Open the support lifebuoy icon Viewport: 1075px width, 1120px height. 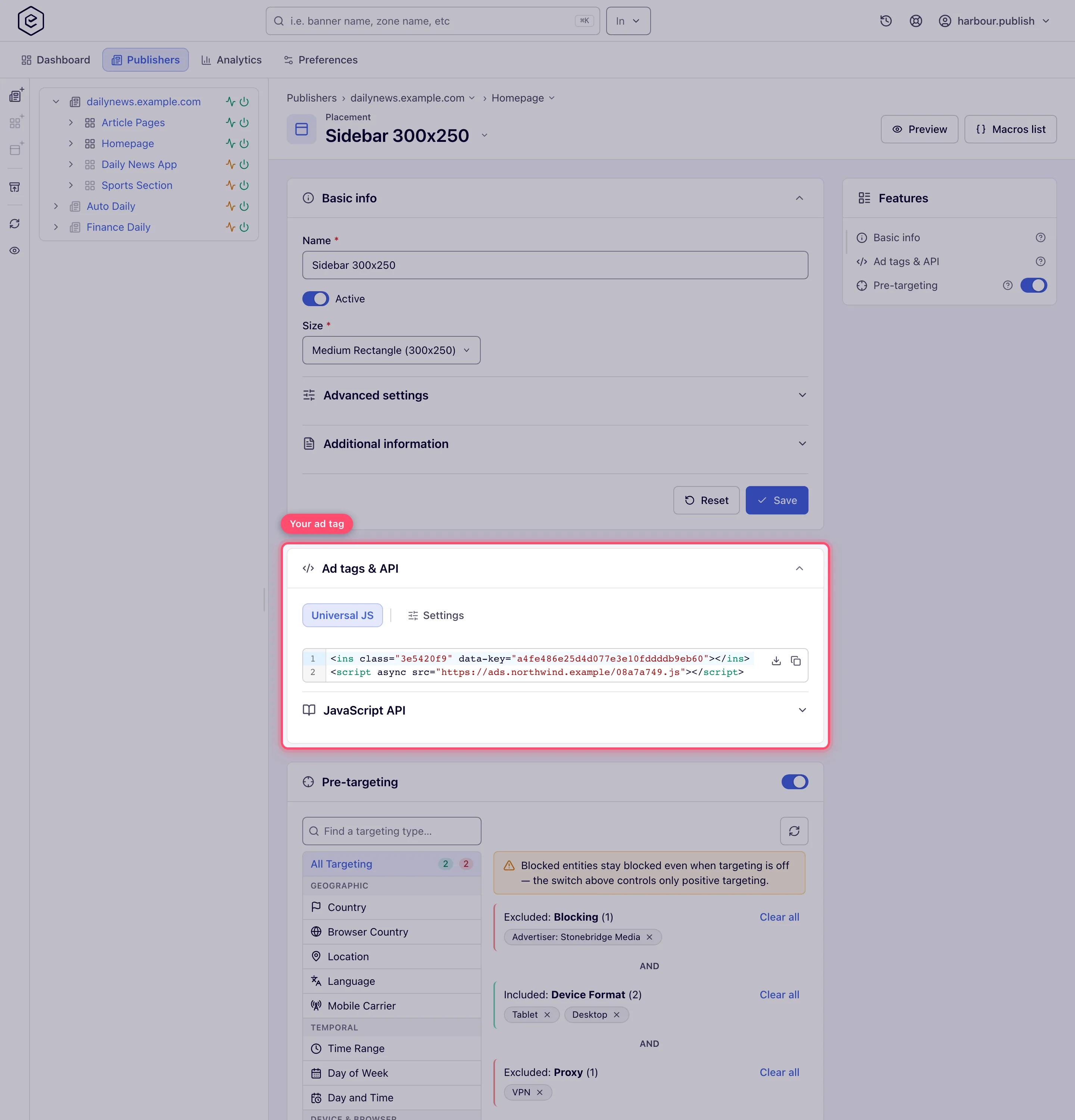pyautogui.click(x=916, y=21)
